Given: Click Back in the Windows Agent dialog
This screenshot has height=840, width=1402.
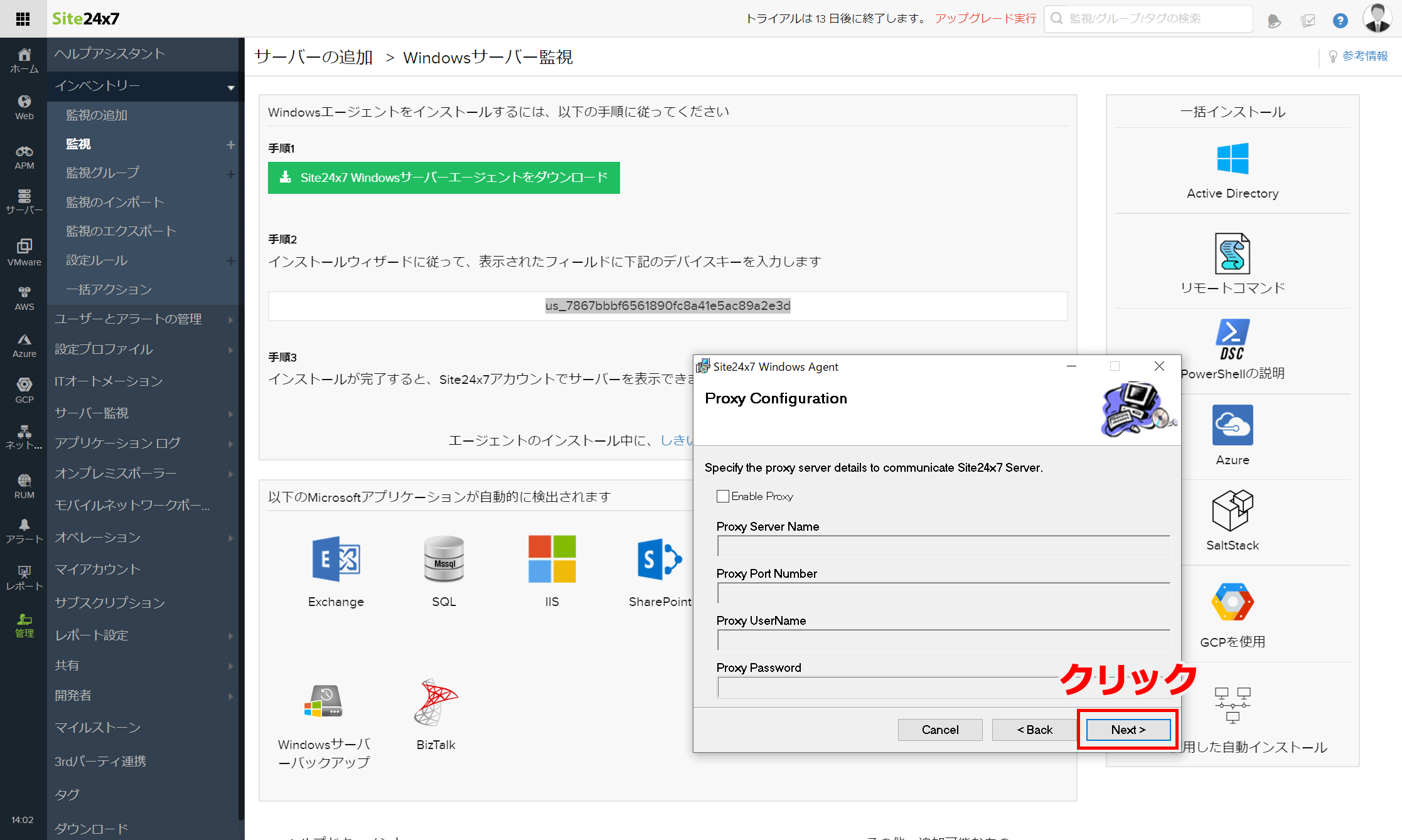Looking at the screenshot, I should tap(1034, 730).
